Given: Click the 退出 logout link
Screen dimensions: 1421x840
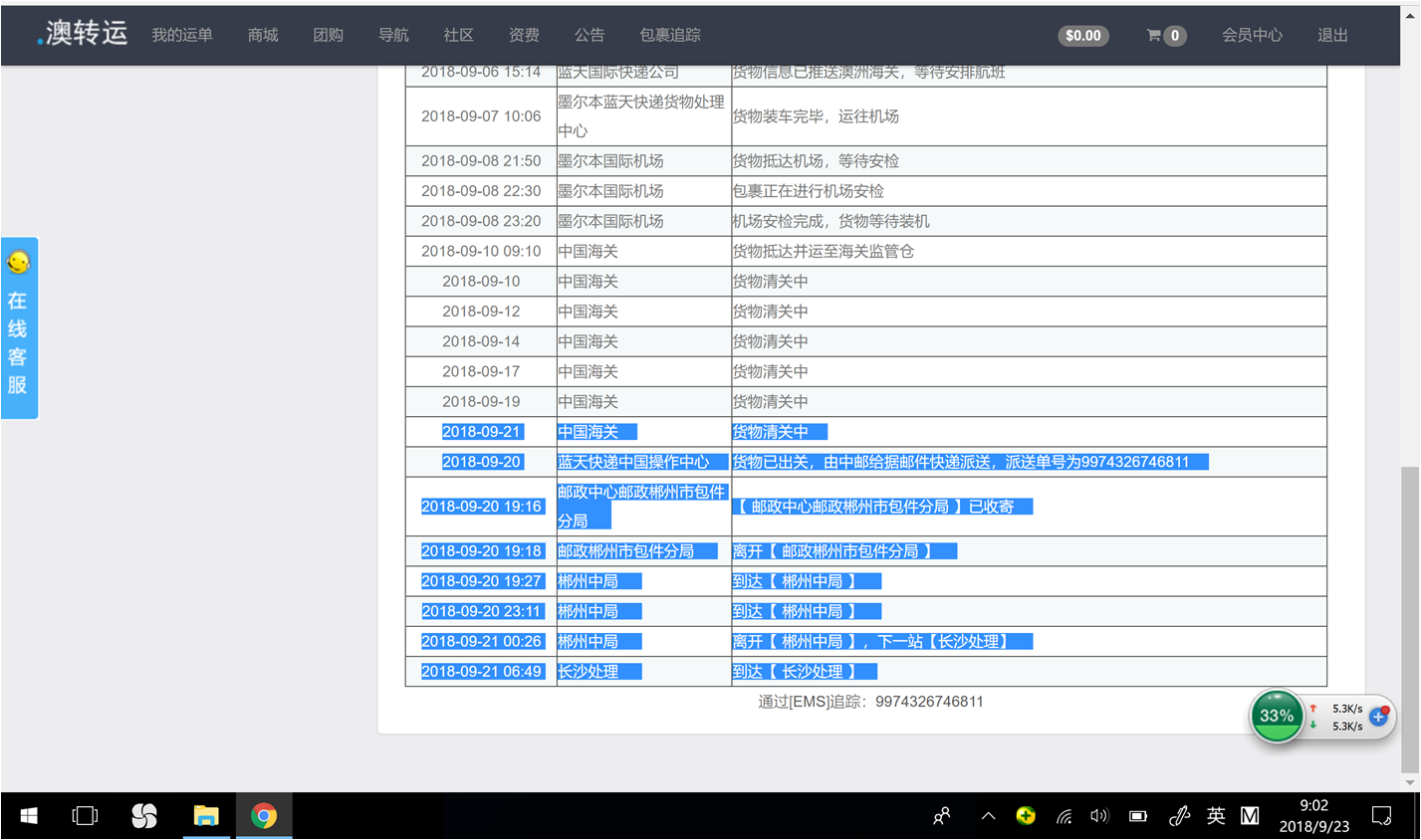Looking at the screenshot, I should [x=1332, y=35].
